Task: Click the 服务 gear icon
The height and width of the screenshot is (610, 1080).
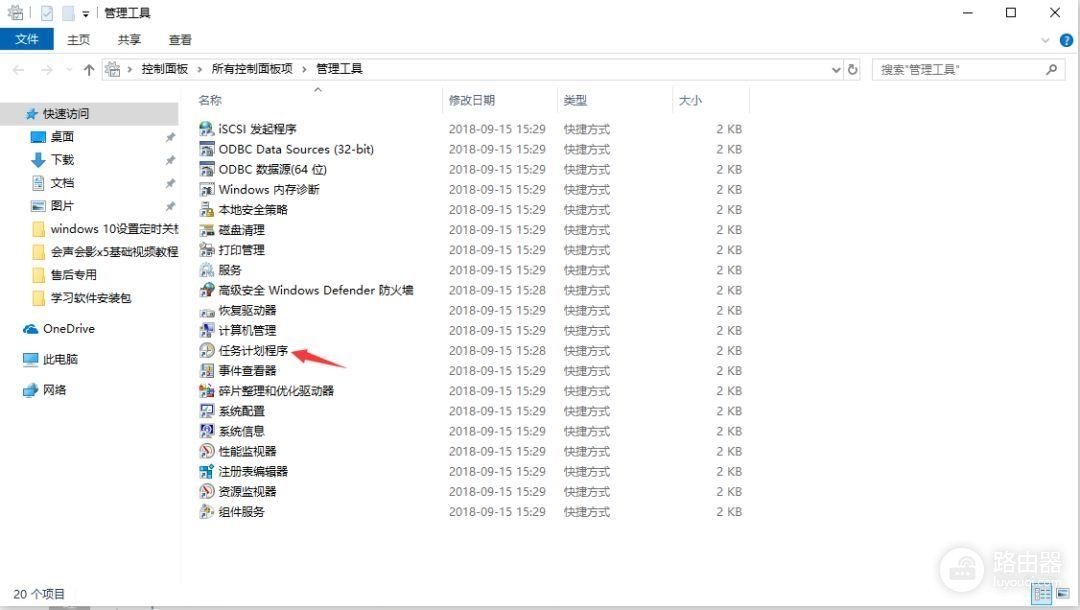Action: click(x=207, y=270)
